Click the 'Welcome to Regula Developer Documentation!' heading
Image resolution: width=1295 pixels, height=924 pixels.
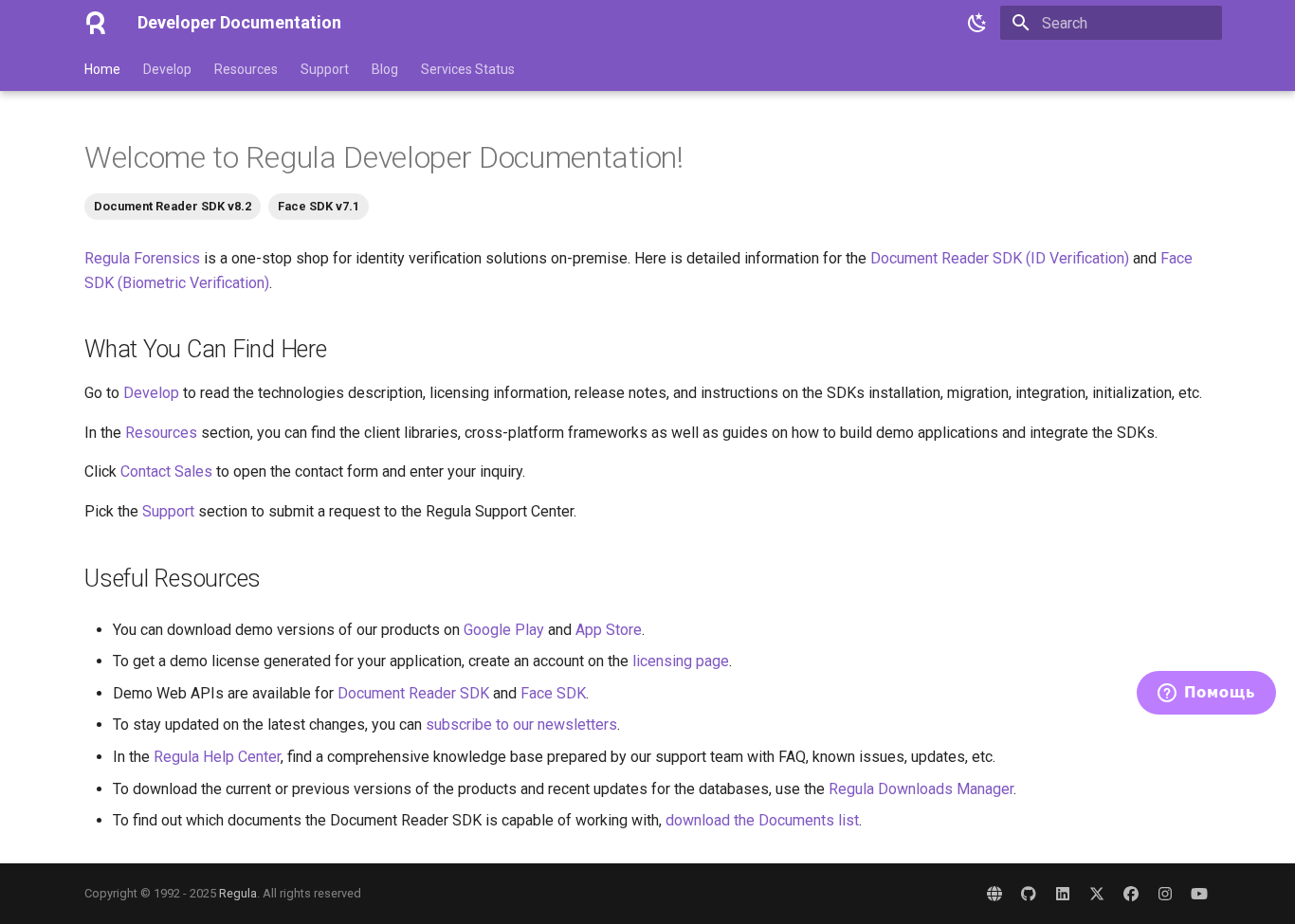tap(383, 157)
